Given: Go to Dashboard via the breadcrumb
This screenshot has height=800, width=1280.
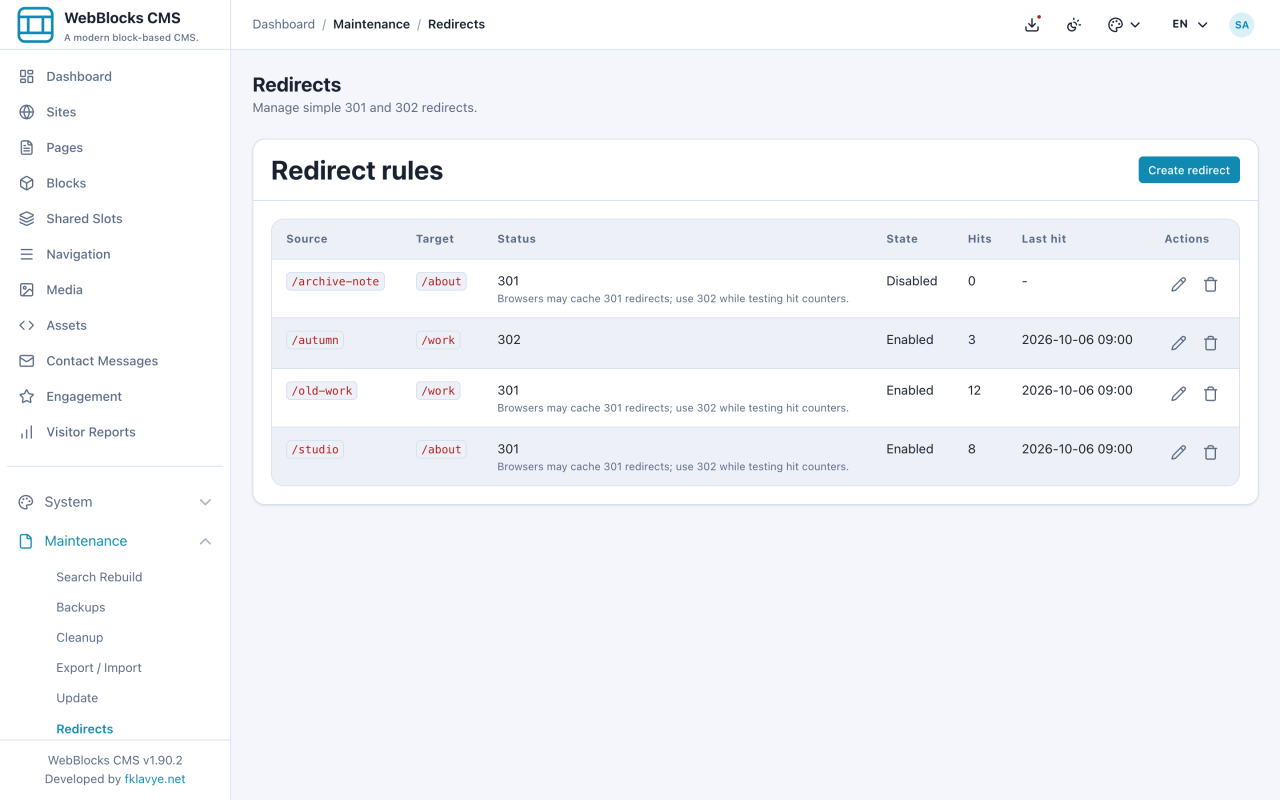Looking at the screenshot, I should click(x=283, y=24).
